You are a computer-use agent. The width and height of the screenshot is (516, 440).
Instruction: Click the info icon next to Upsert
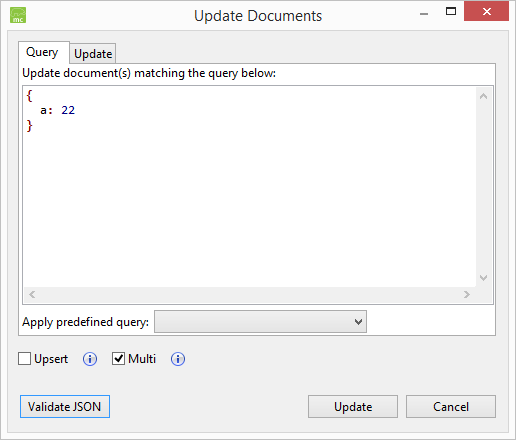(x=90, y=359)
